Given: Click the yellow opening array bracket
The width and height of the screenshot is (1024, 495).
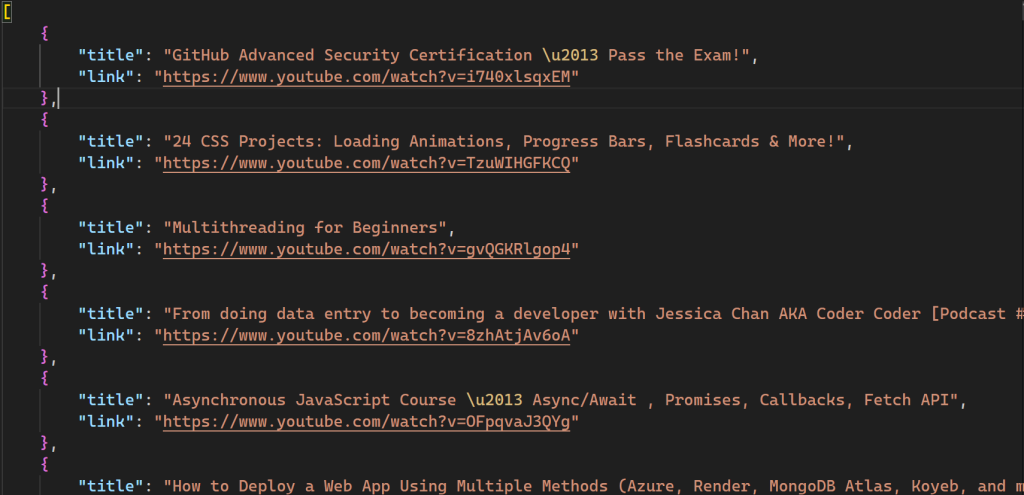Looking at the screenshot, I should pyautogui.click(x=7, y=12).
